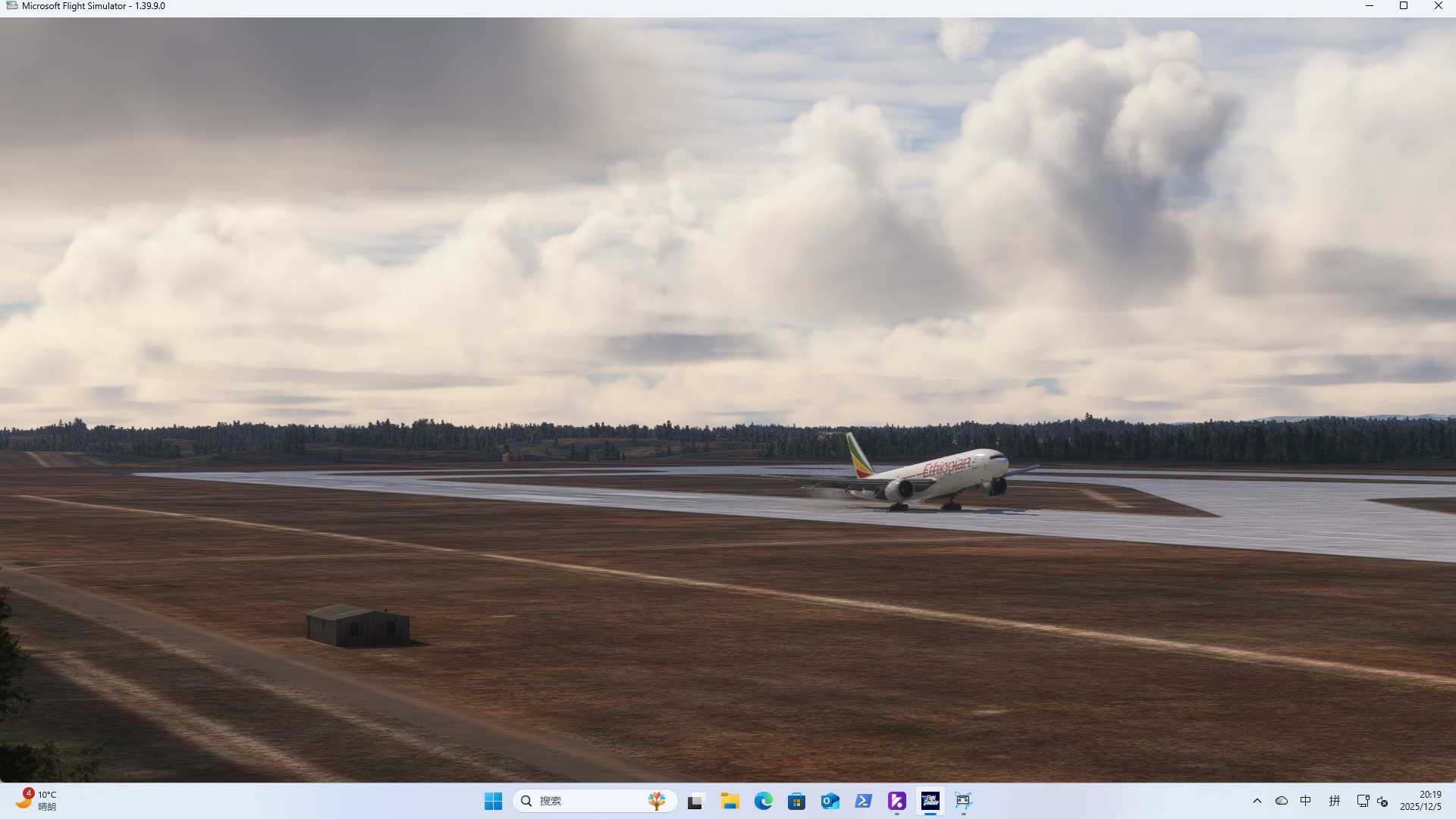Toggle Pinyin mode on the 拼 indicator
1456x819 pixels.
coord(1335,801)
